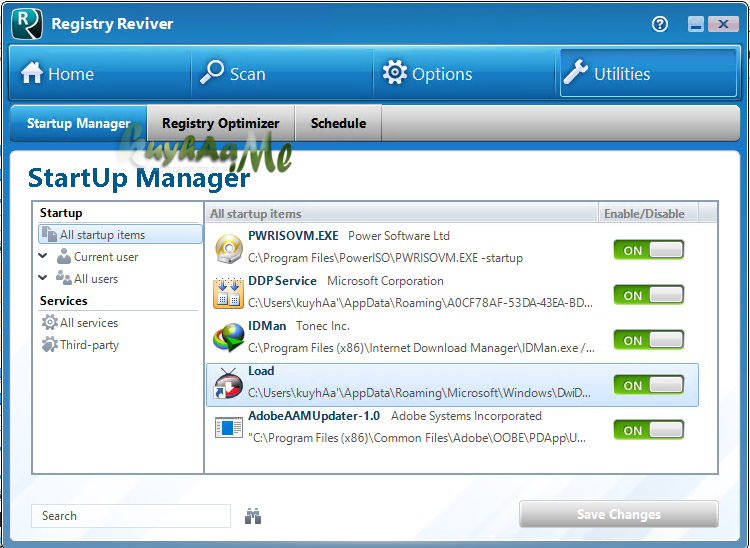Viewport: 750px width, 548px height.
Task: Open the Schedule sub-tab
Action: [x=338, y=123]
